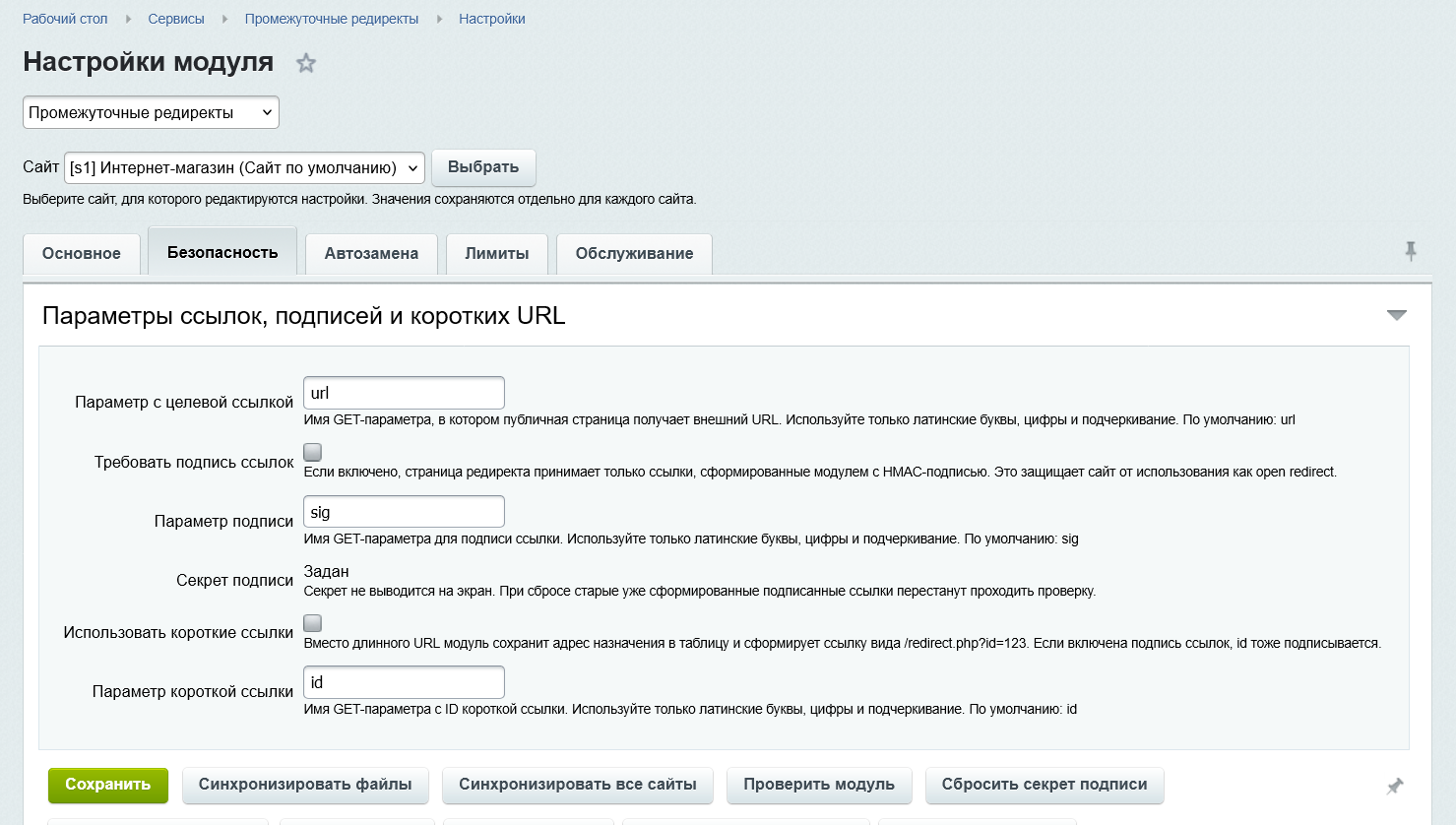Image resolution: width=1456 pixels, height=825 pixels.
Task: Focus the target link parameter field 'url'
Action: coord(404,393)
